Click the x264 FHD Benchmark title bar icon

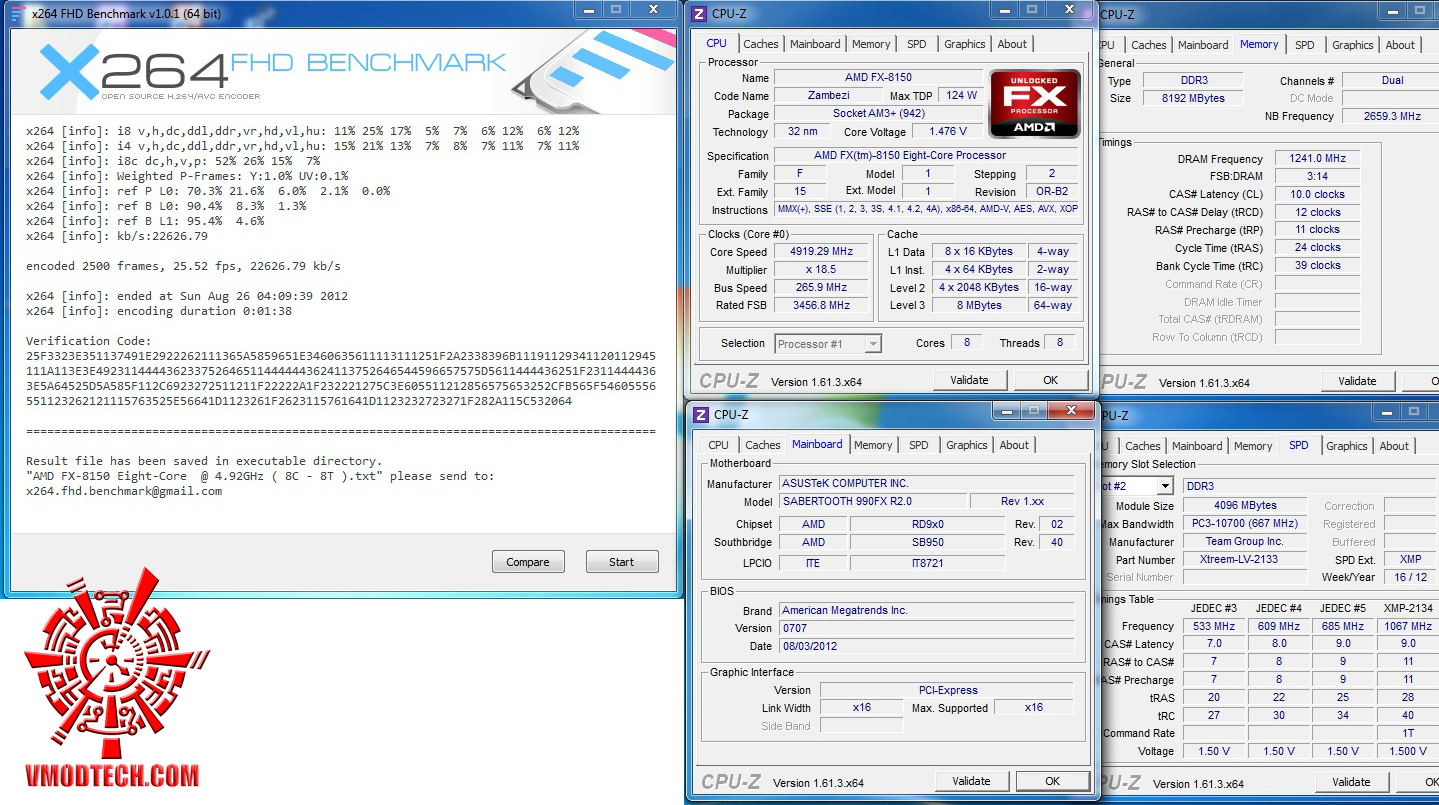tap(19, 13)
